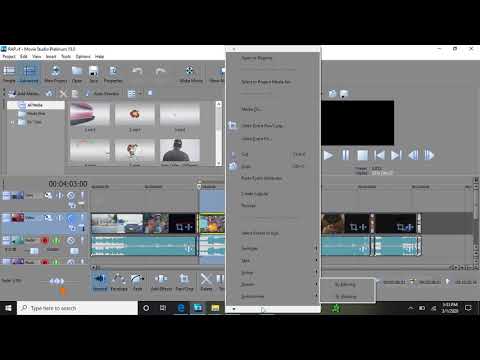Click the Delete button in the edit toolbar
480x360 pixels.
tap(206, 282)
